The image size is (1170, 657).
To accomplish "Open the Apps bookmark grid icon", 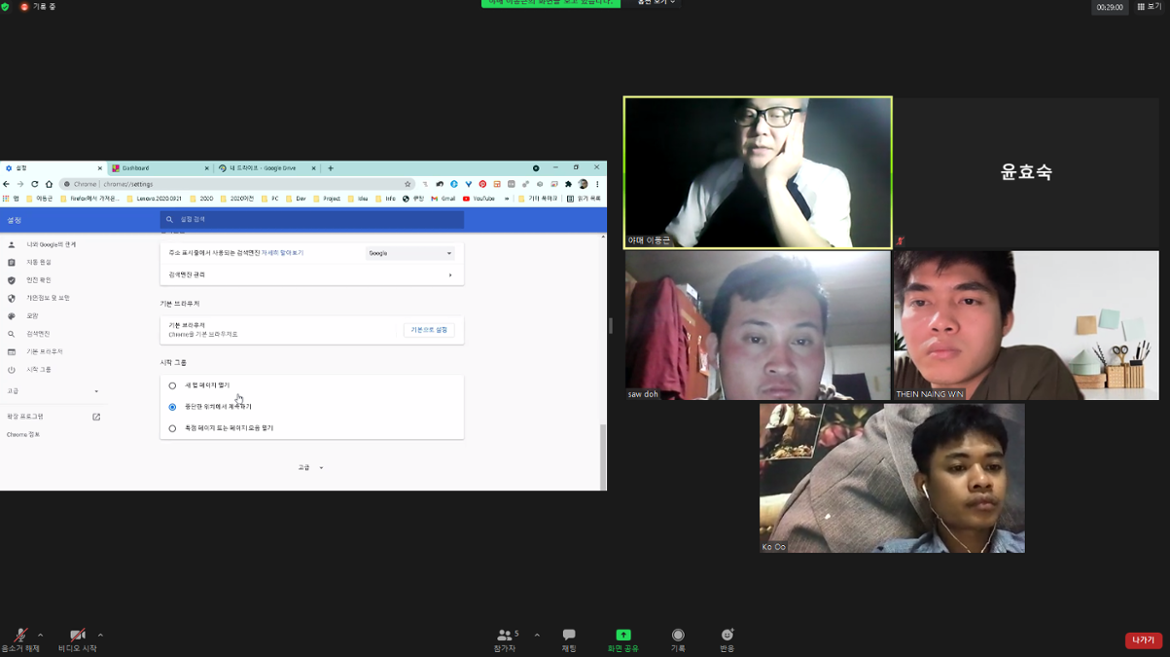I will 7,199.
